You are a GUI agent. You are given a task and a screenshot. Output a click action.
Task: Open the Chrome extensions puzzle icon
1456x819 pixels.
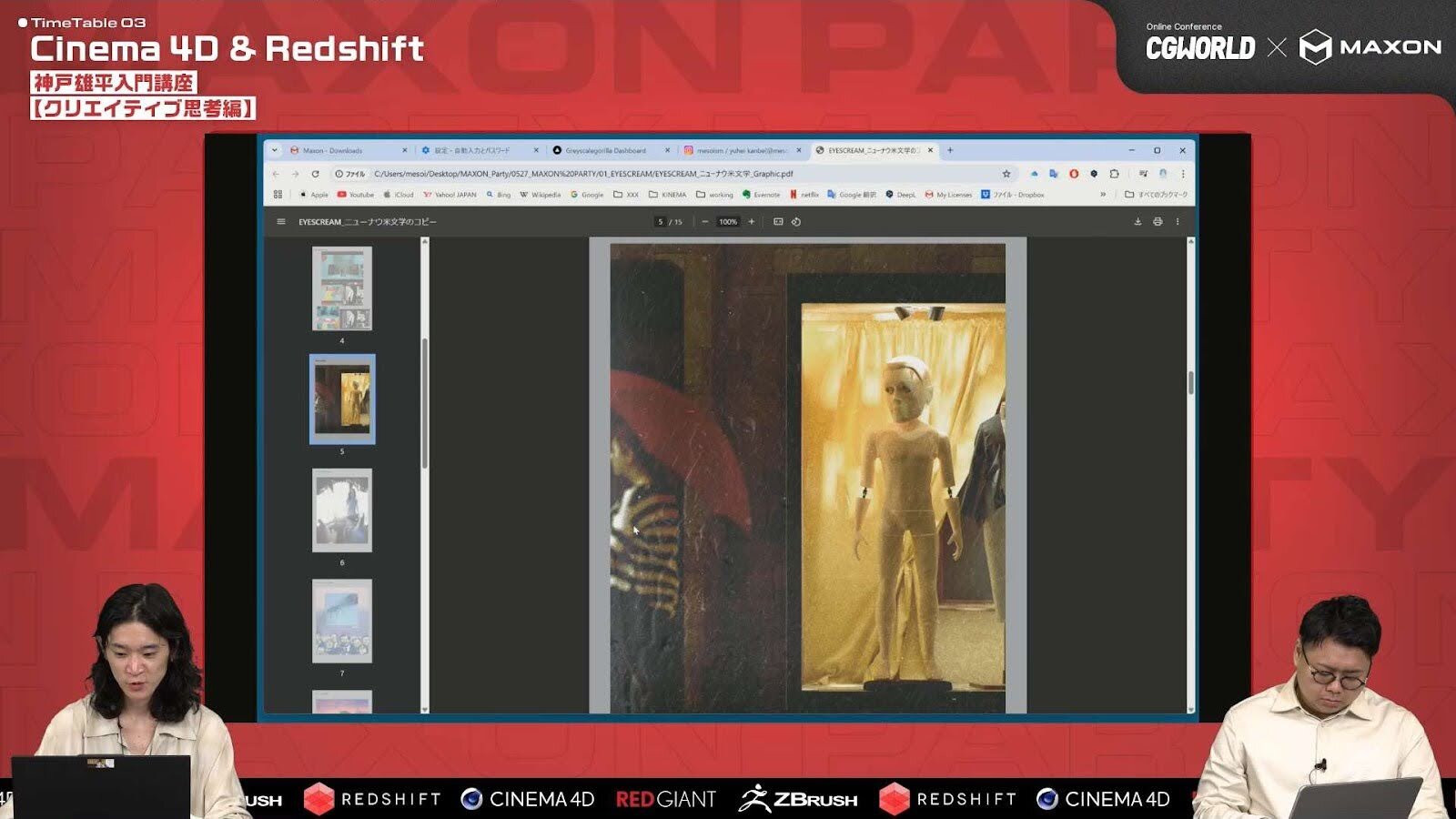pyautogui.click(x=1114, y=174)
